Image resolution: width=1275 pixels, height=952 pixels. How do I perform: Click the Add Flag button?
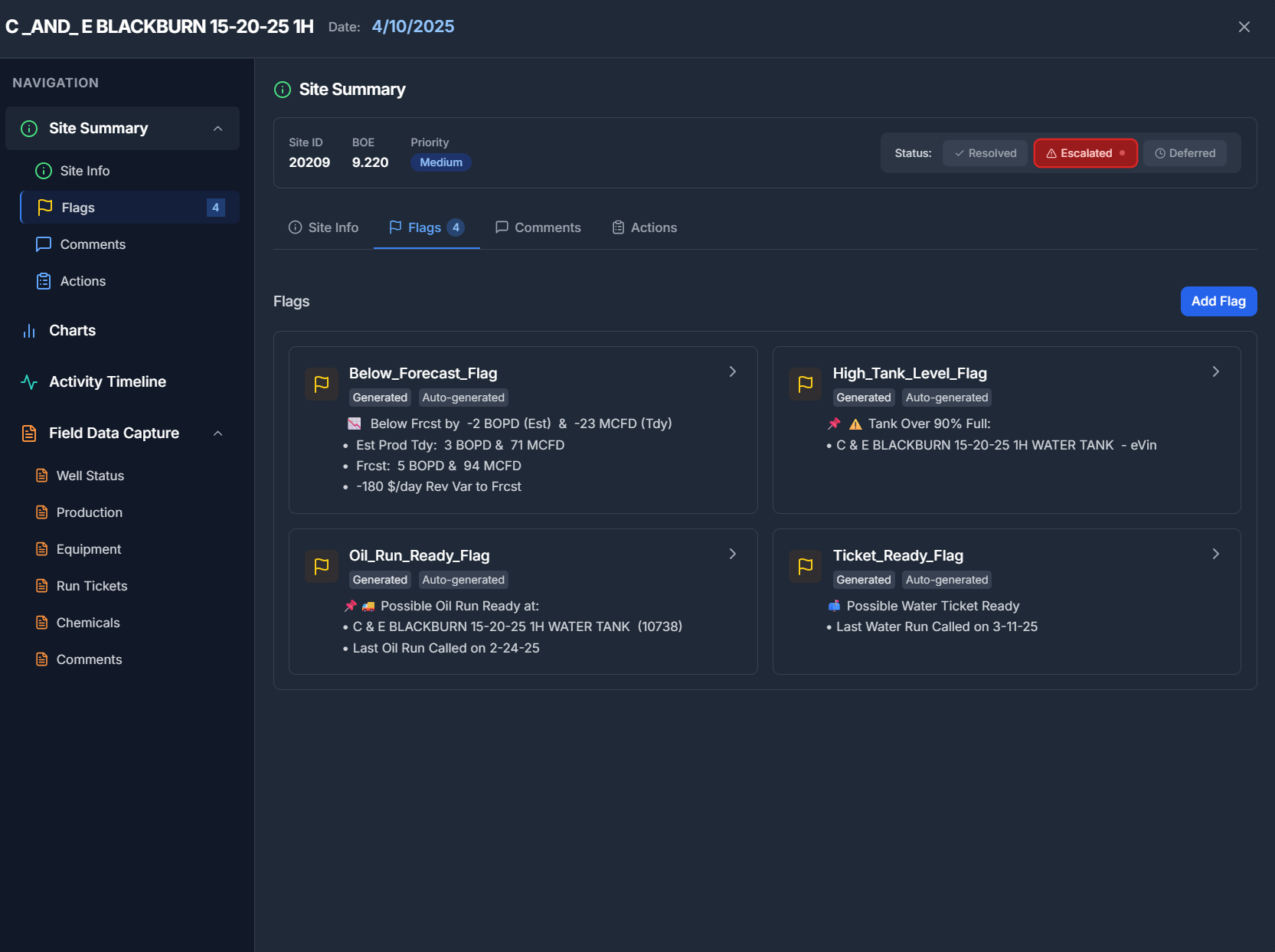(x=1218, y=301)
